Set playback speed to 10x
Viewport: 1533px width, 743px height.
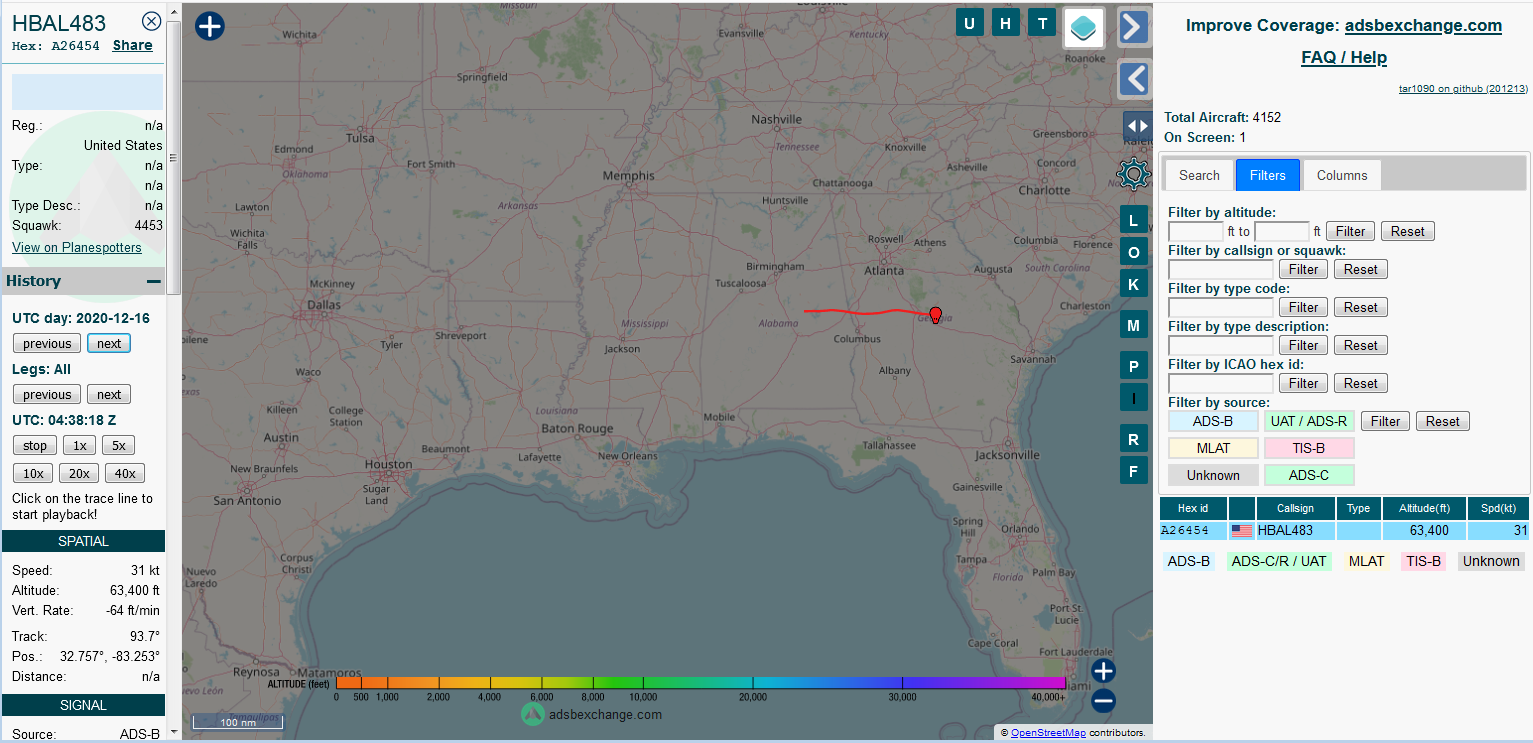click(33, 473)
